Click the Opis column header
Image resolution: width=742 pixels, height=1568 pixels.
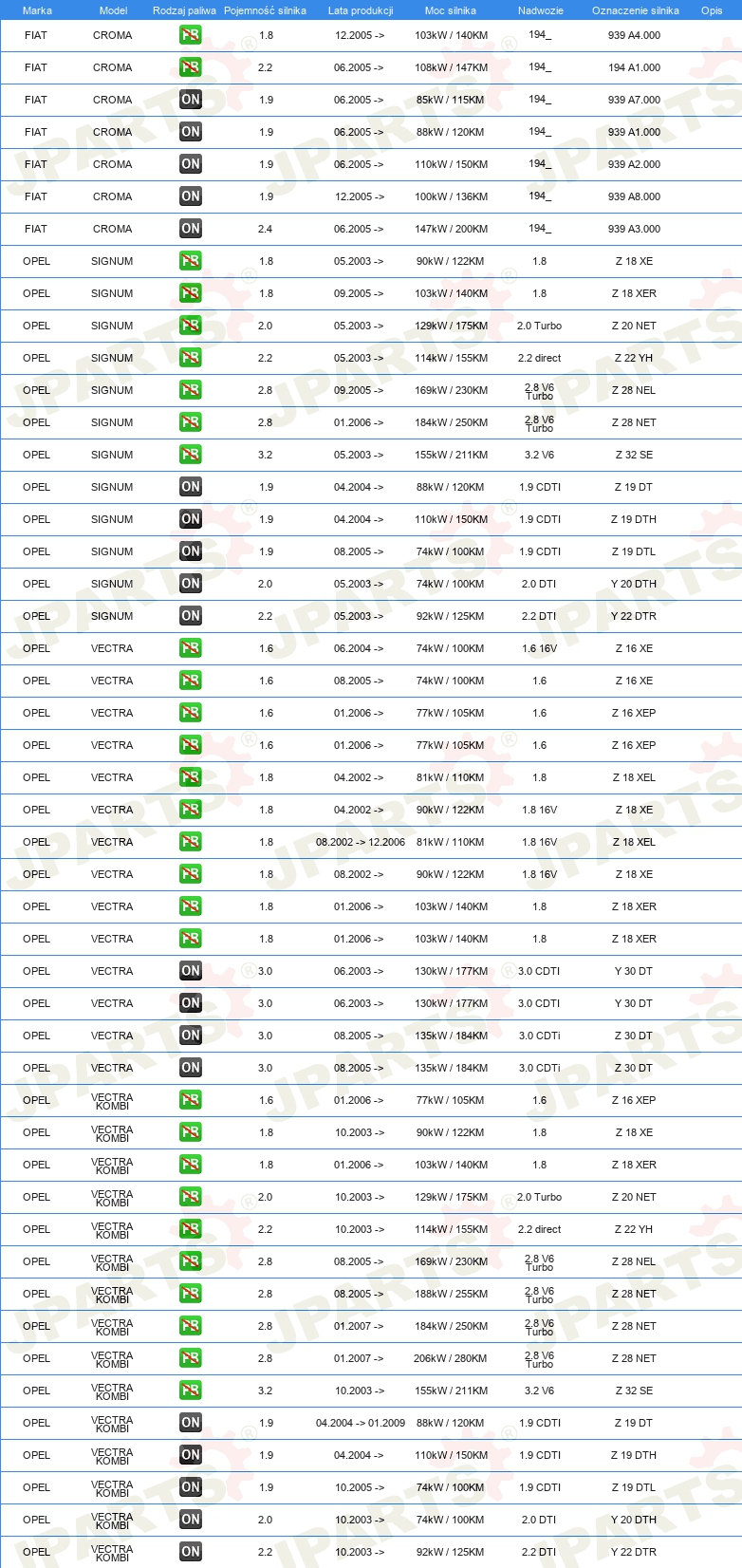pos(712,10)
